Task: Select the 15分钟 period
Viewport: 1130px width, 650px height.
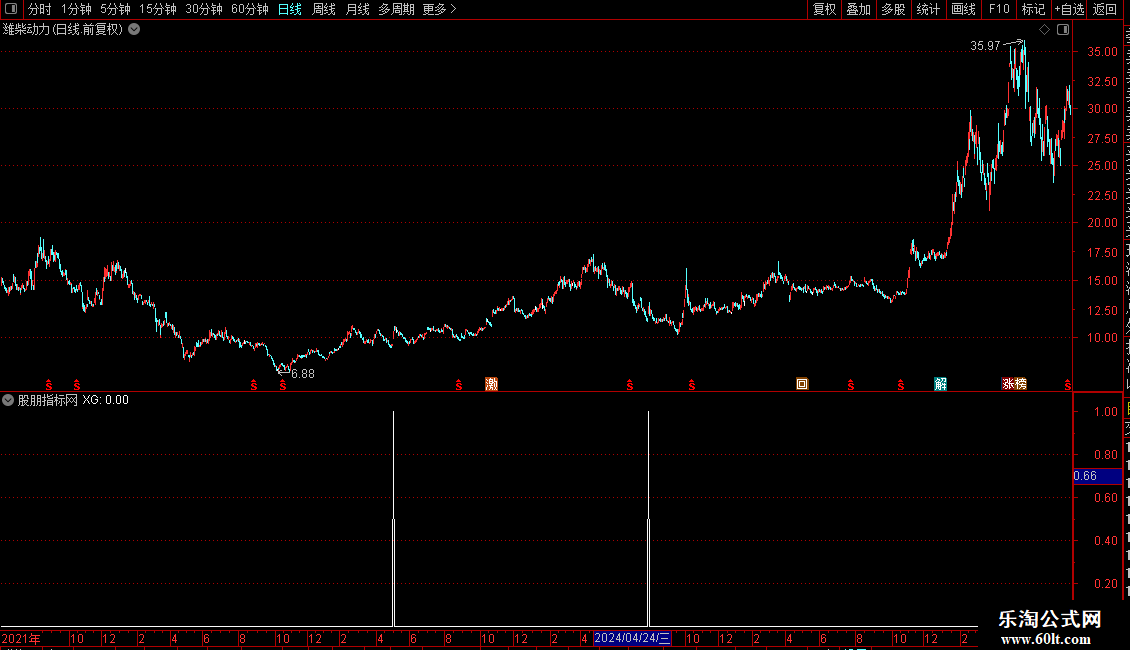Action: pos(158,9)
